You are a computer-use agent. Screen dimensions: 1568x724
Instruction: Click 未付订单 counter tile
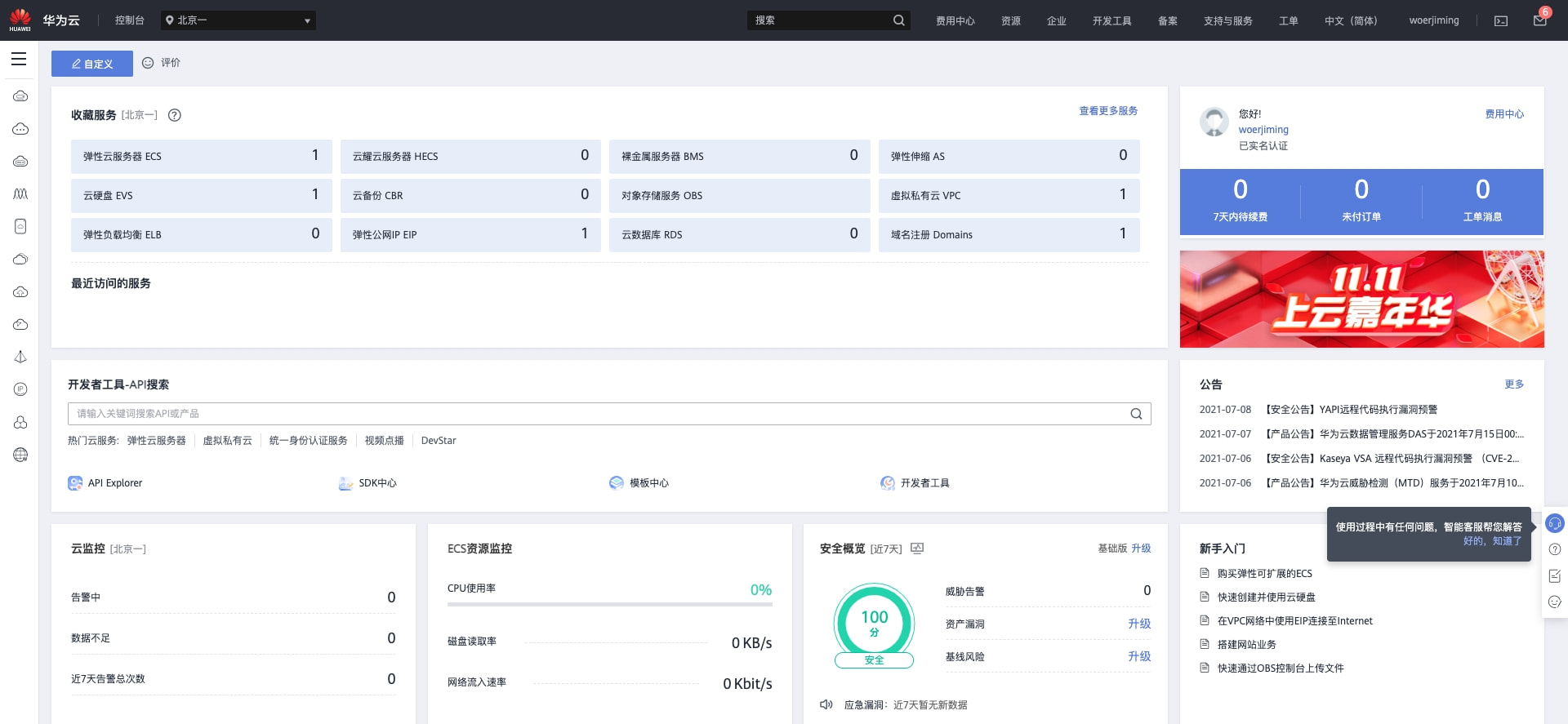[1361, 202]
